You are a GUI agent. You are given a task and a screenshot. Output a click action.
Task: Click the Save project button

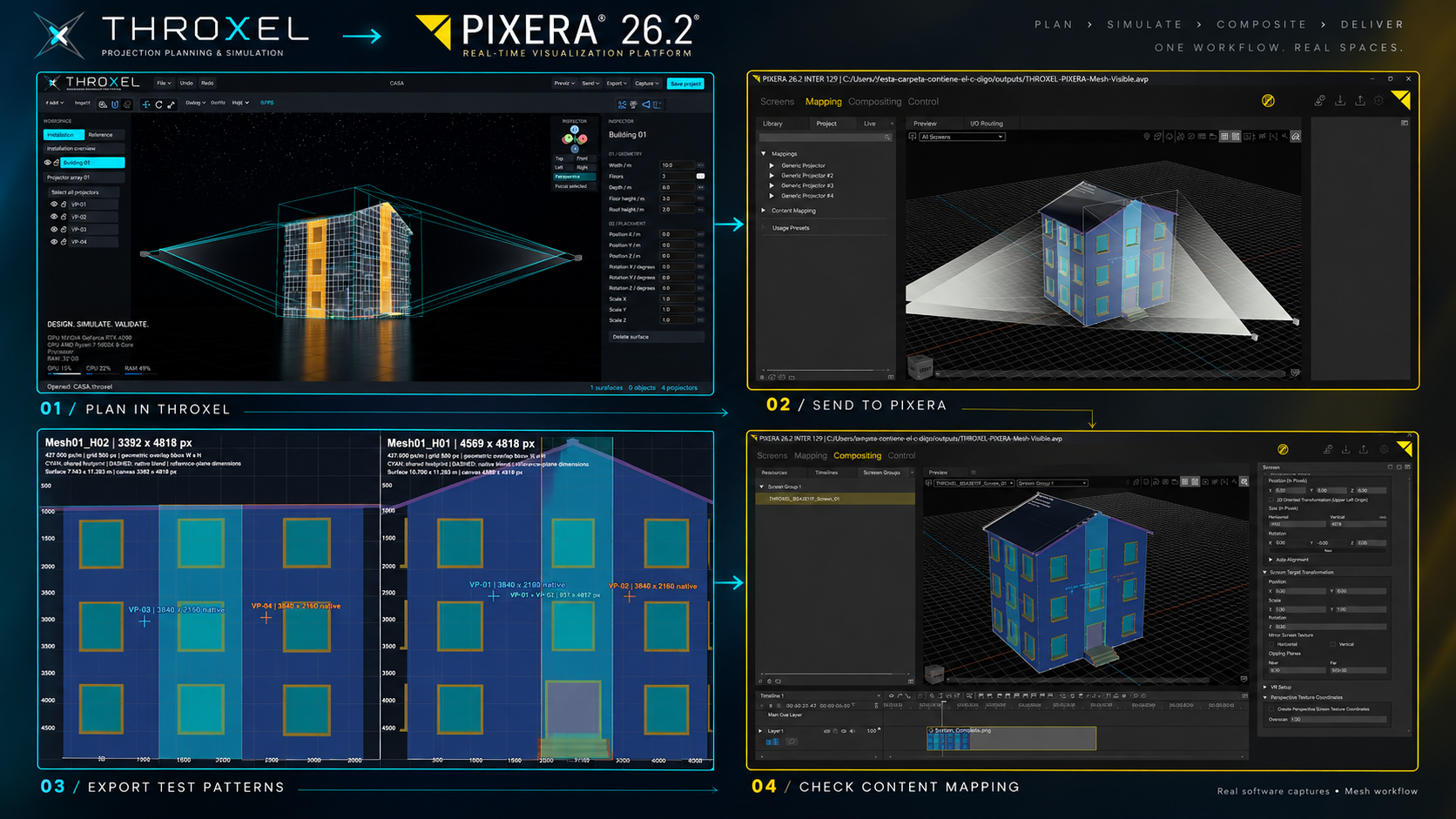pos(685,84)
